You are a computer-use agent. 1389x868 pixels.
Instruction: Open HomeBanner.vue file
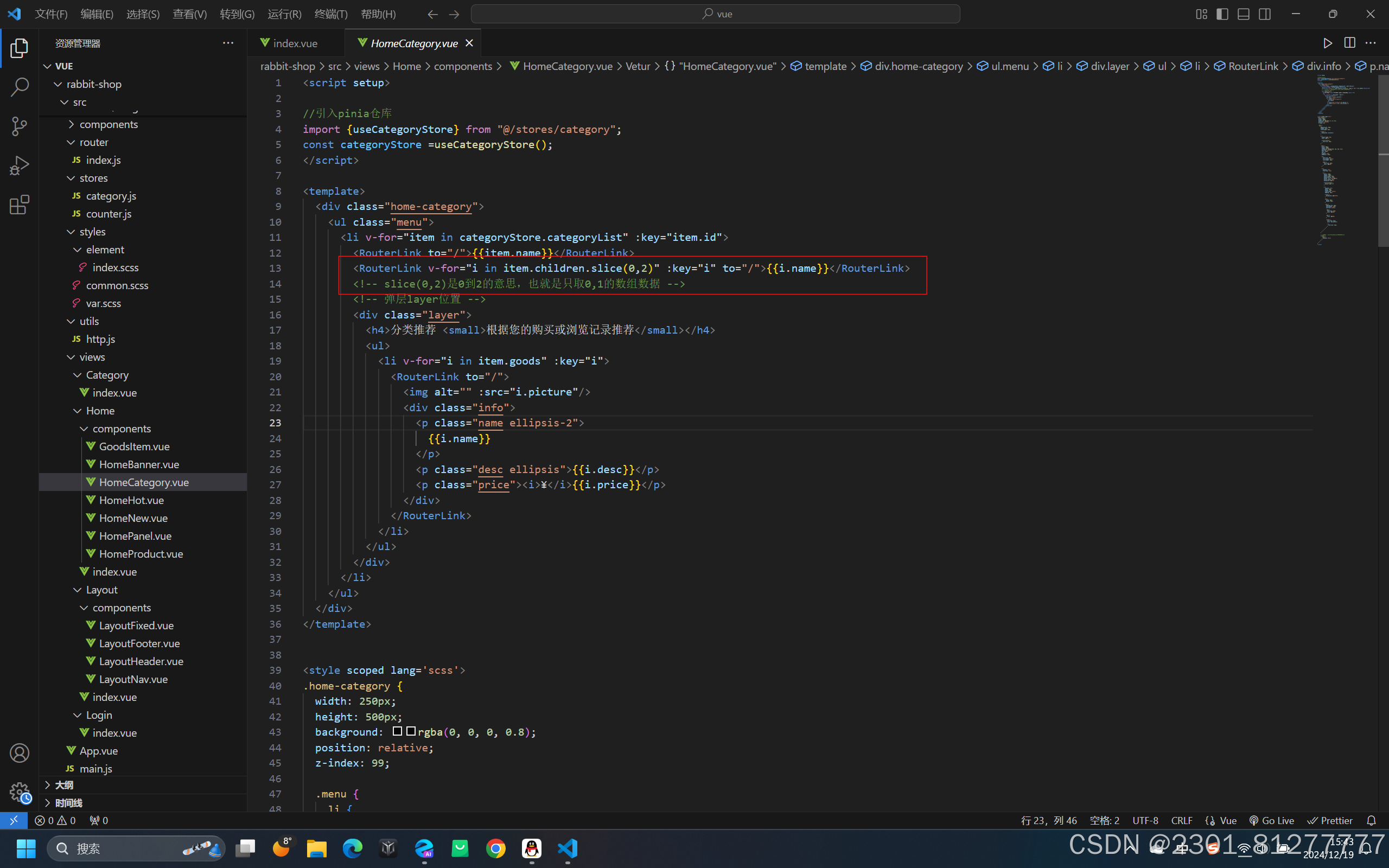(x=143, y=464)
